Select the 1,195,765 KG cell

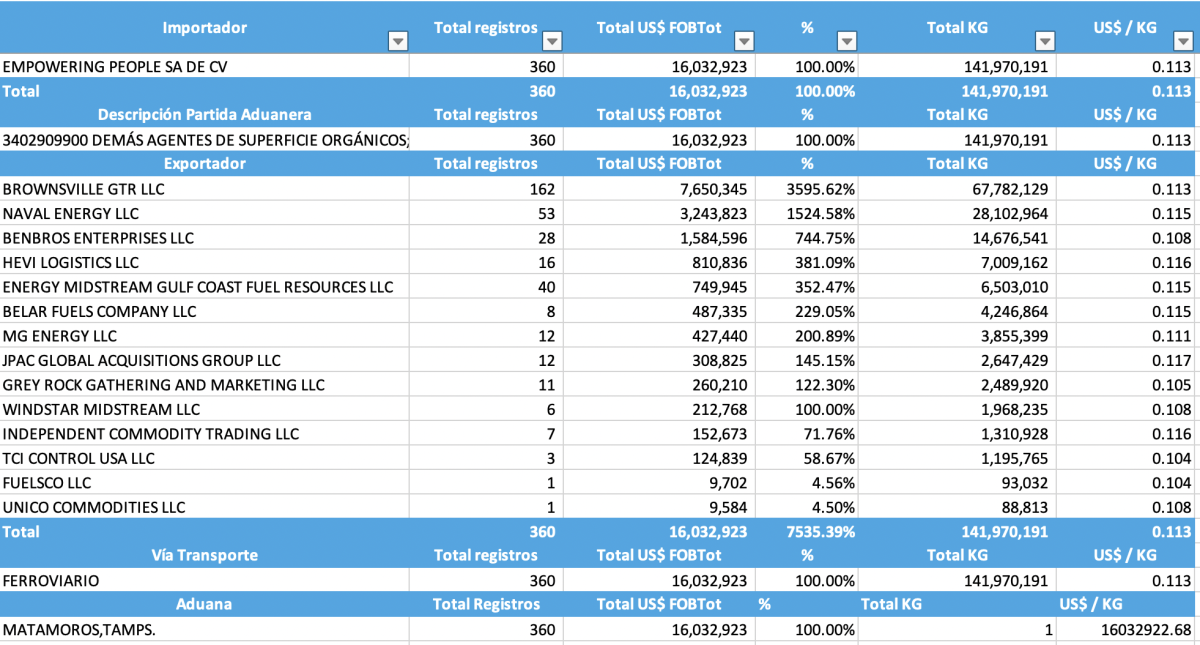pyautogui.click(x=958, y=459)
